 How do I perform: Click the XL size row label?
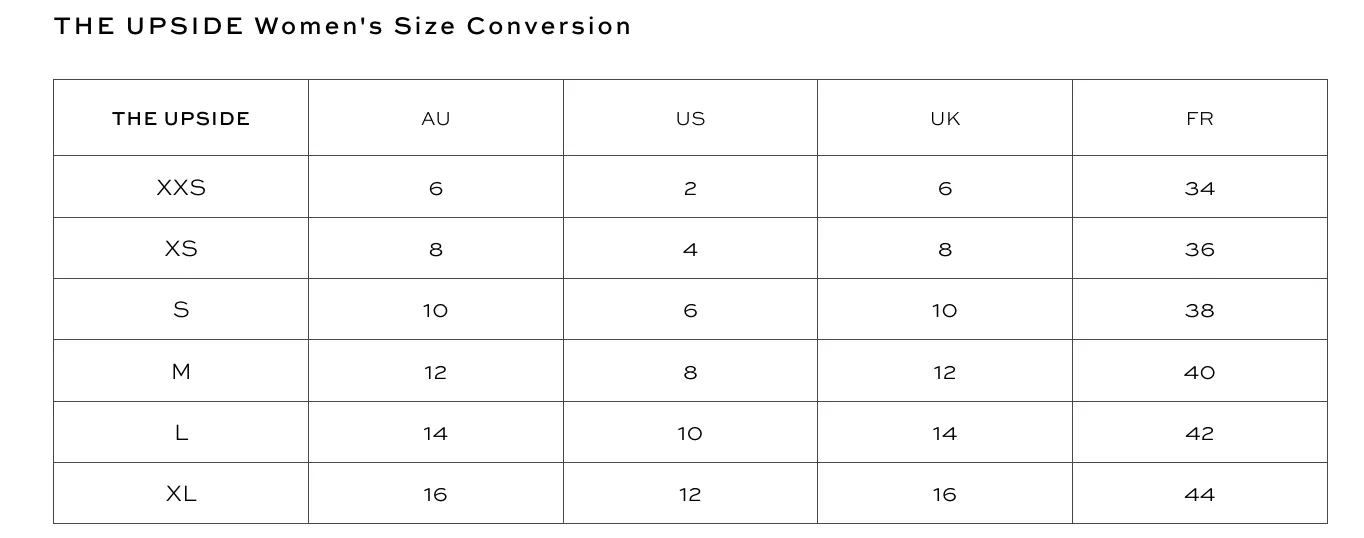181,493
